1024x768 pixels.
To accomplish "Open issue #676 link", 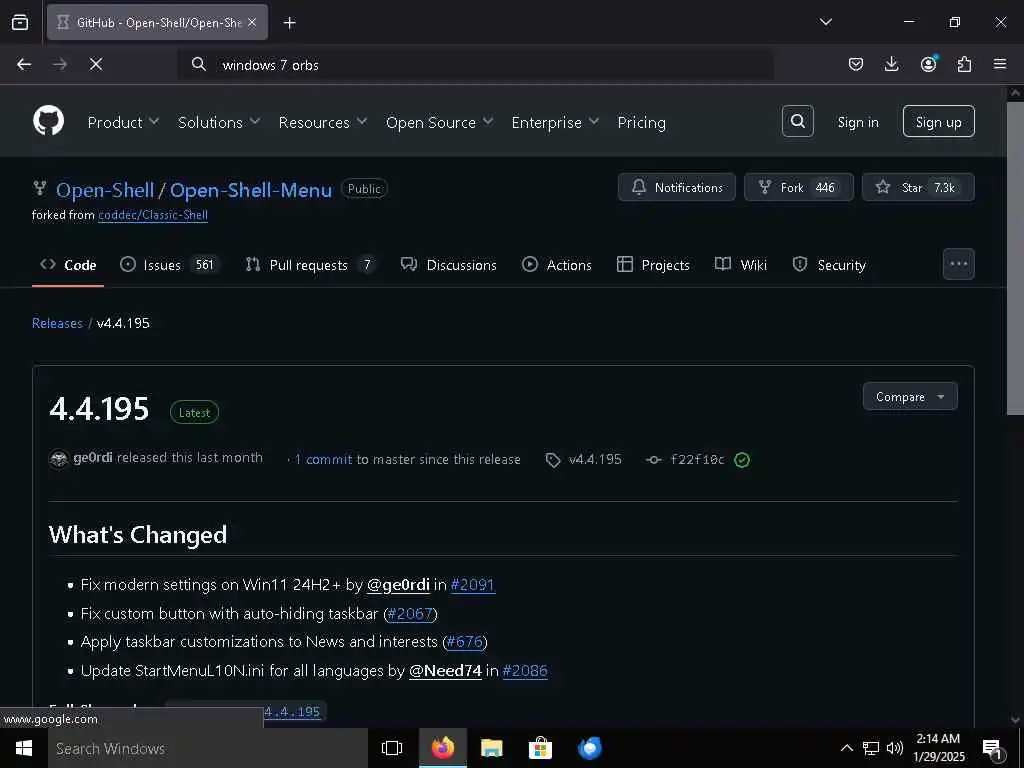I will (464, 642).
